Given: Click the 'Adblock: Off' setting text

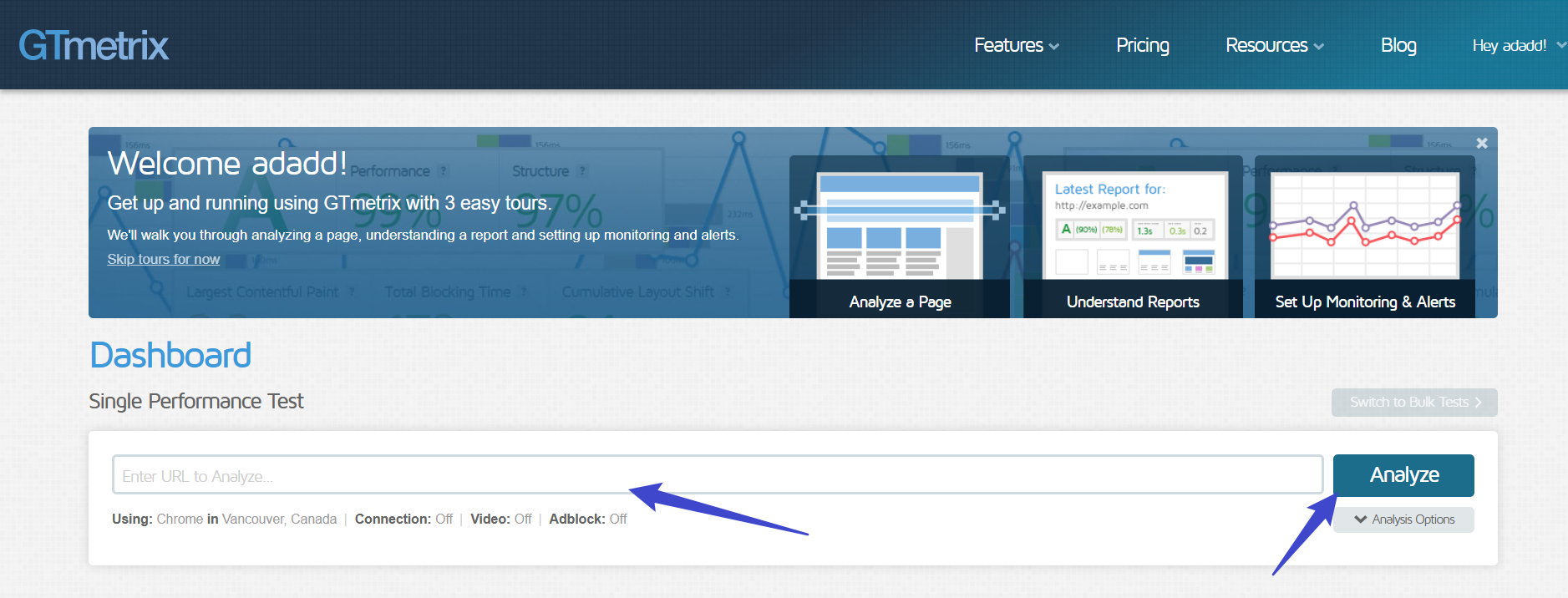Looking at the screenshot, I should point(588,519).
